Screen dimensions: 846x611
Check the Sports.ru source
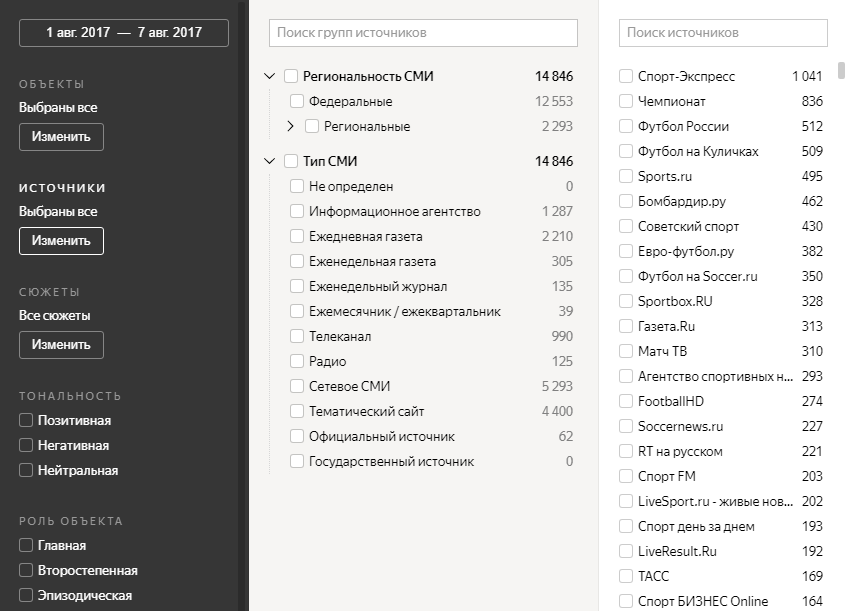coord(626,176)
